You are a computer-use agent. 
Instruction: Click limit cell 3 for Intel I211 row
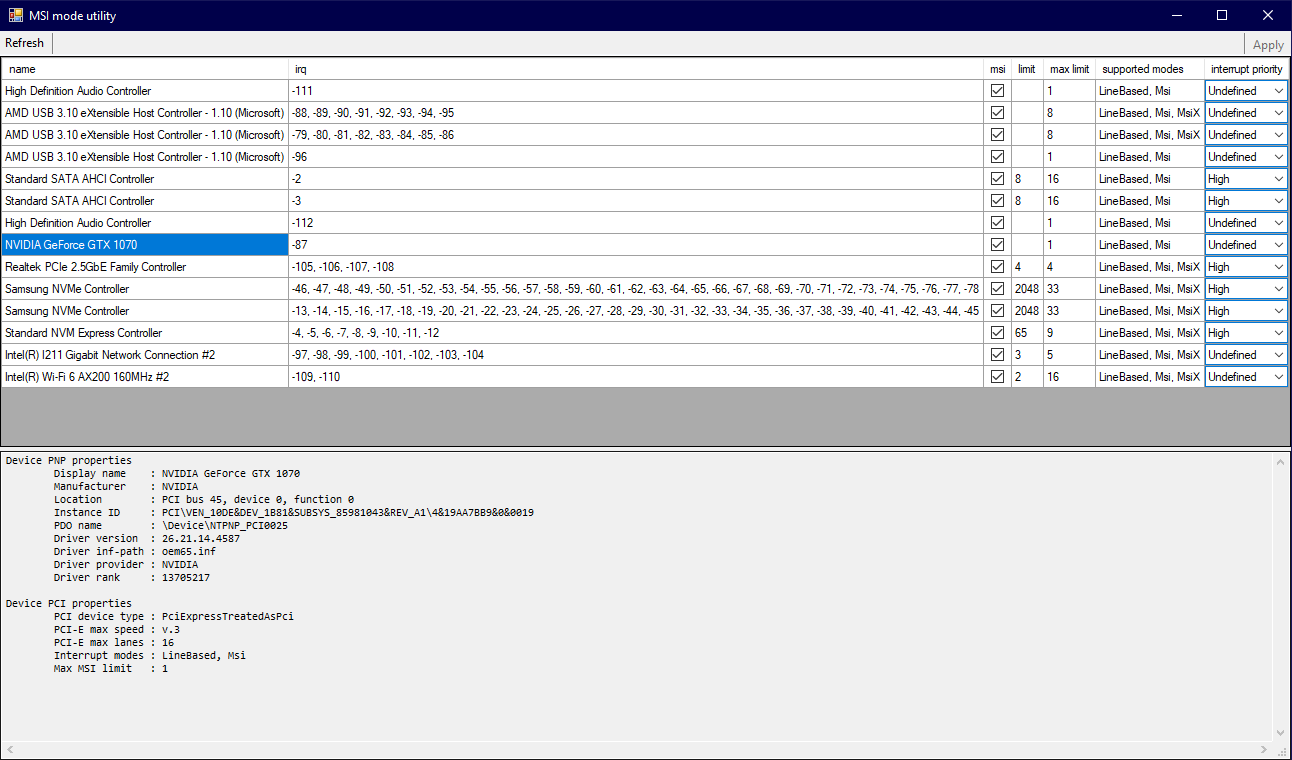coord(1027,355)
